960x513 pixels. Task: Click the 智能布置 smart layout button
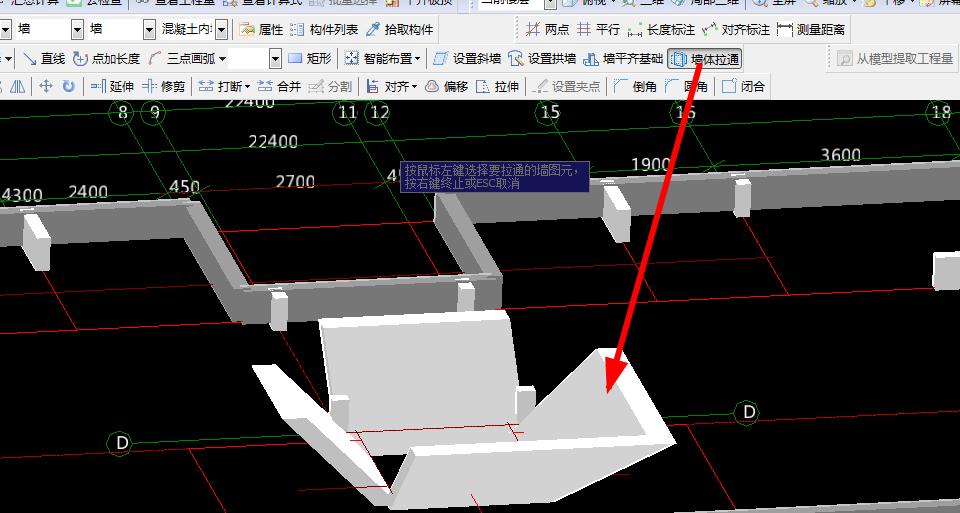[378, 59]
